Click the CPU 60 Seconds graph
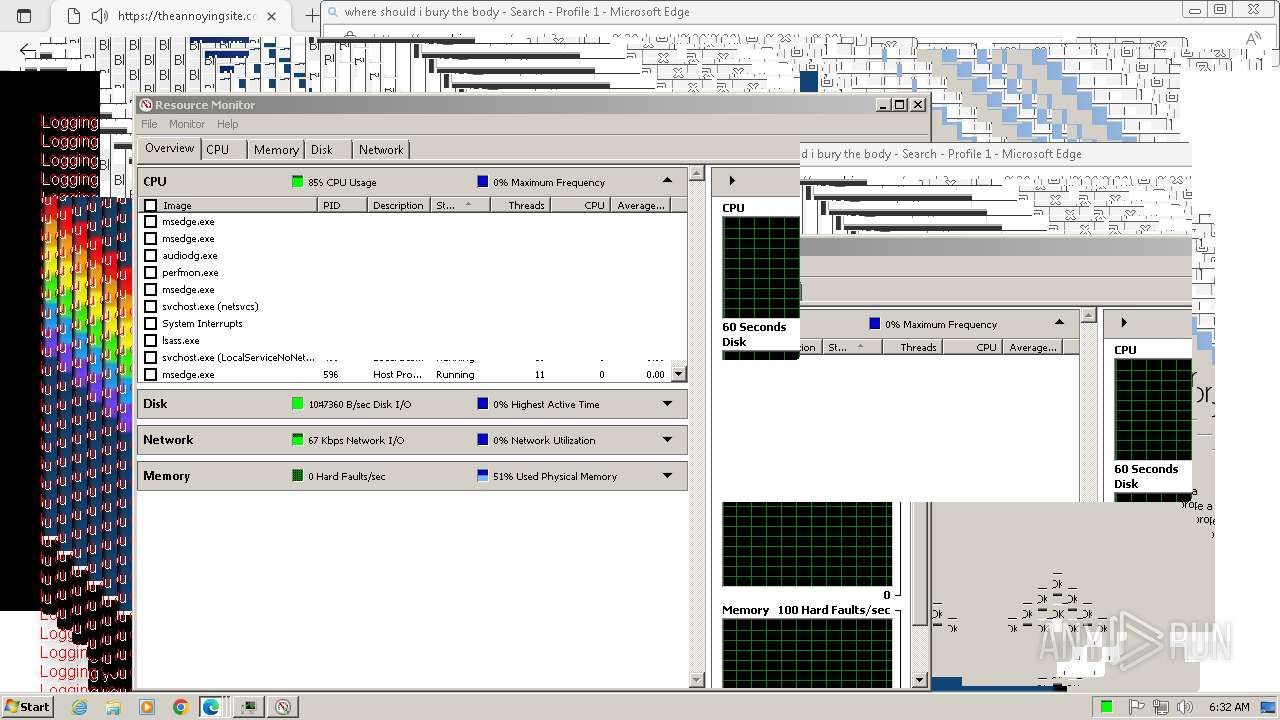 pyautogui.click(x=761, y=267)
